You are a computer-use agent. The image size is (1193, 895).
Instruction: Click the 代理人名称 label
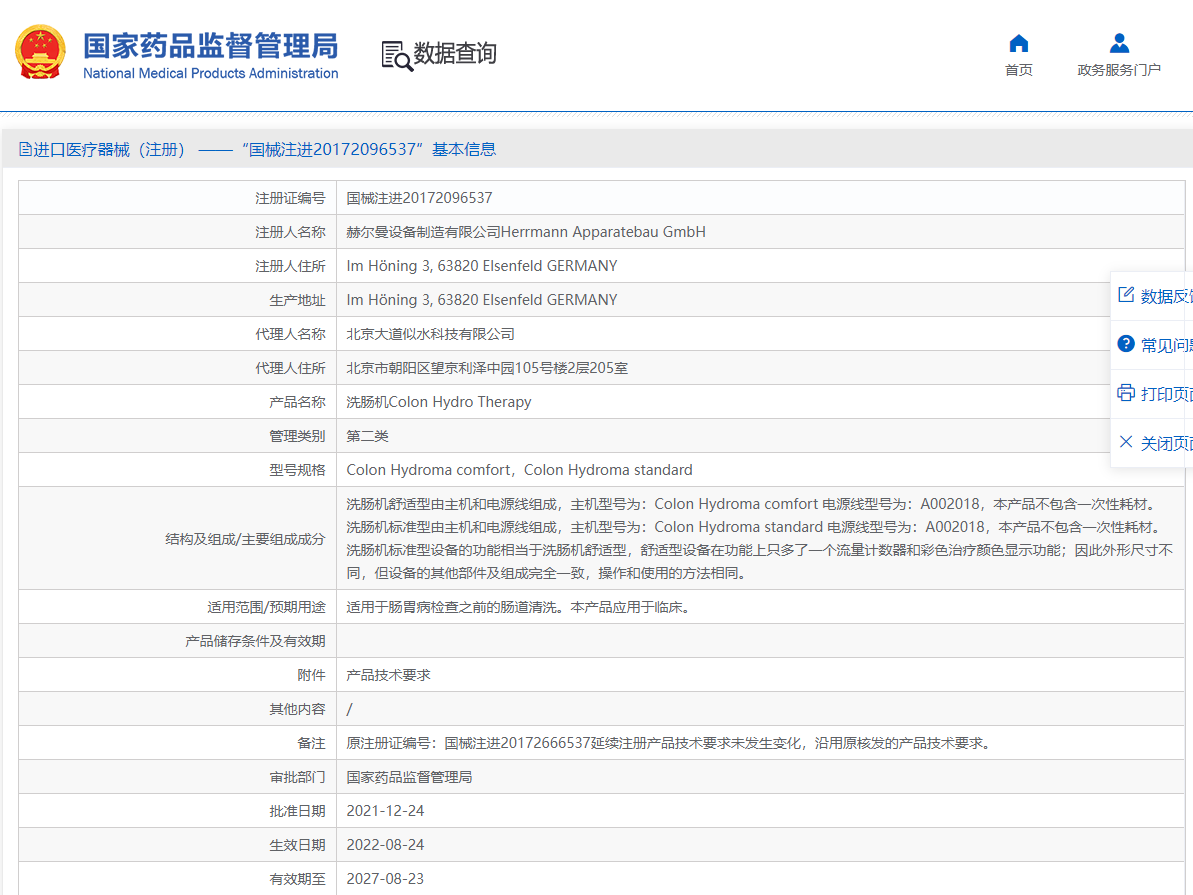[290, 334]
